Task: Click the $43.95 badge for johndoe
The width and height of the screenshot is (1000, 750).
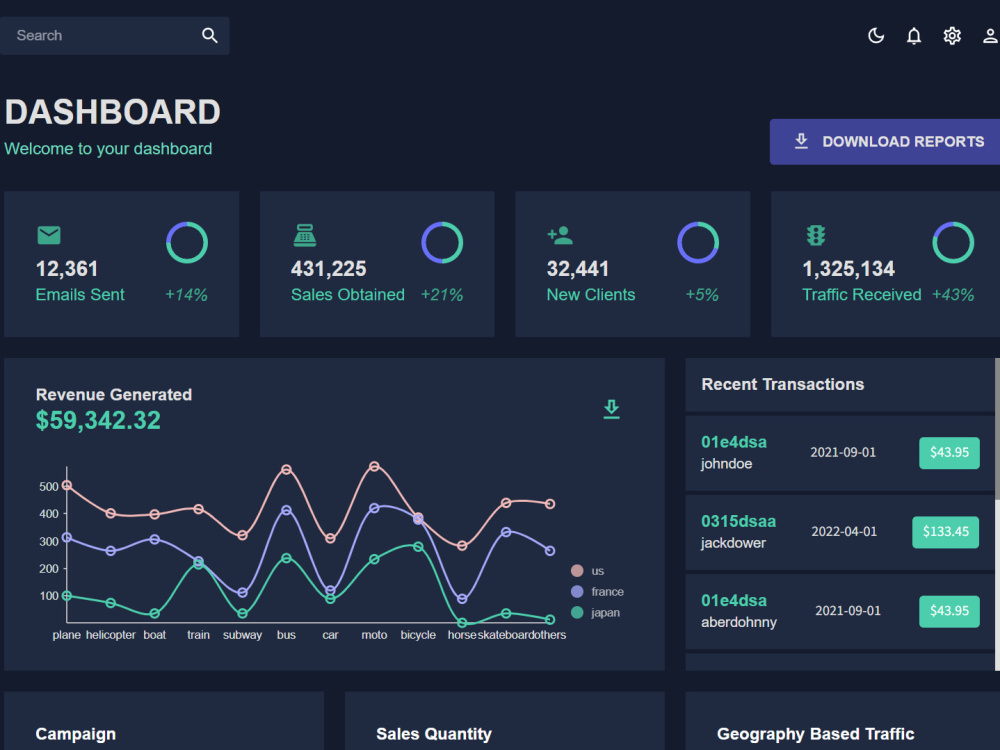Action: pos(949,453)
